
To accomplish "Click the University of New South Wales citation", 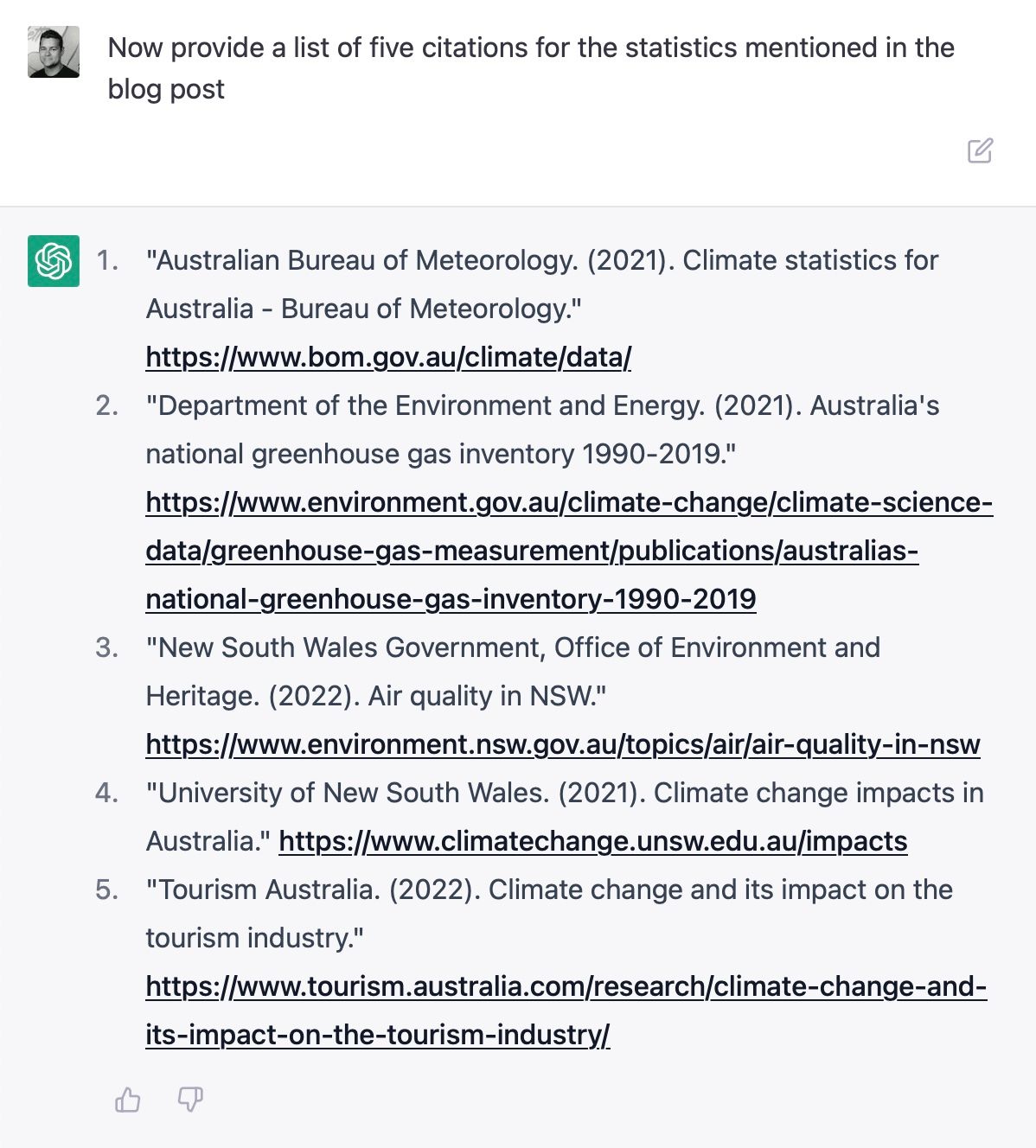I will 564,793.
